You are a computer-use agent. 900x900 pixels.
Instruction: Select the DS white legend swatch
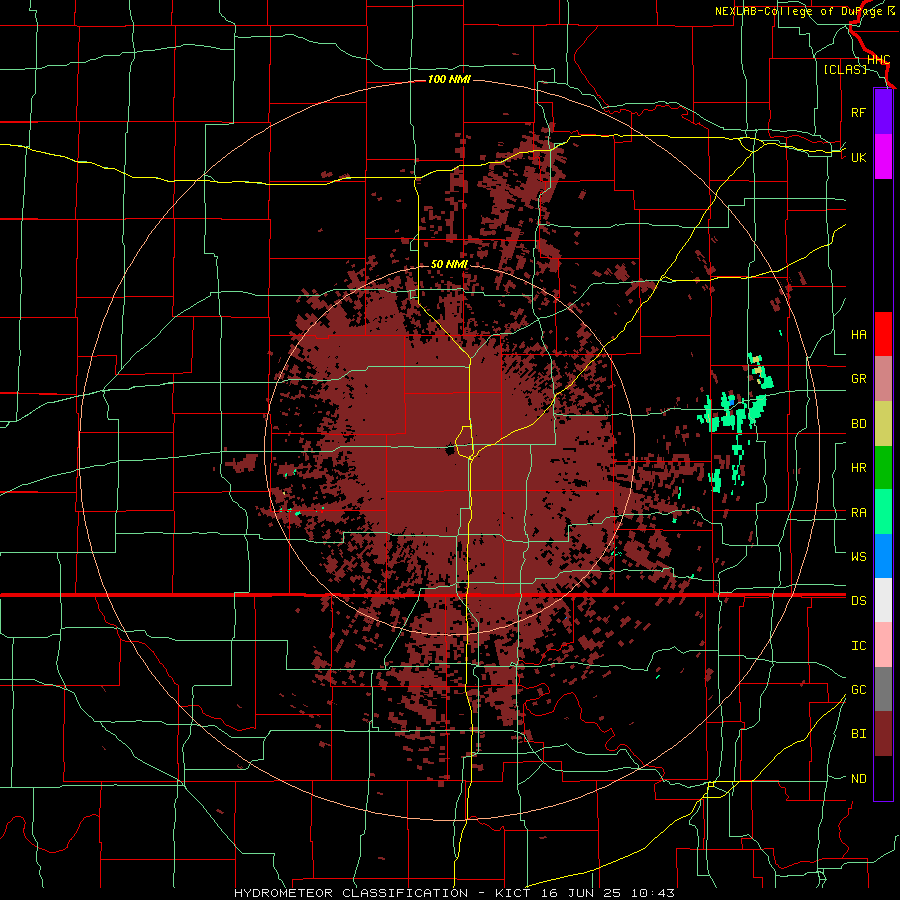tap(883, 600)
